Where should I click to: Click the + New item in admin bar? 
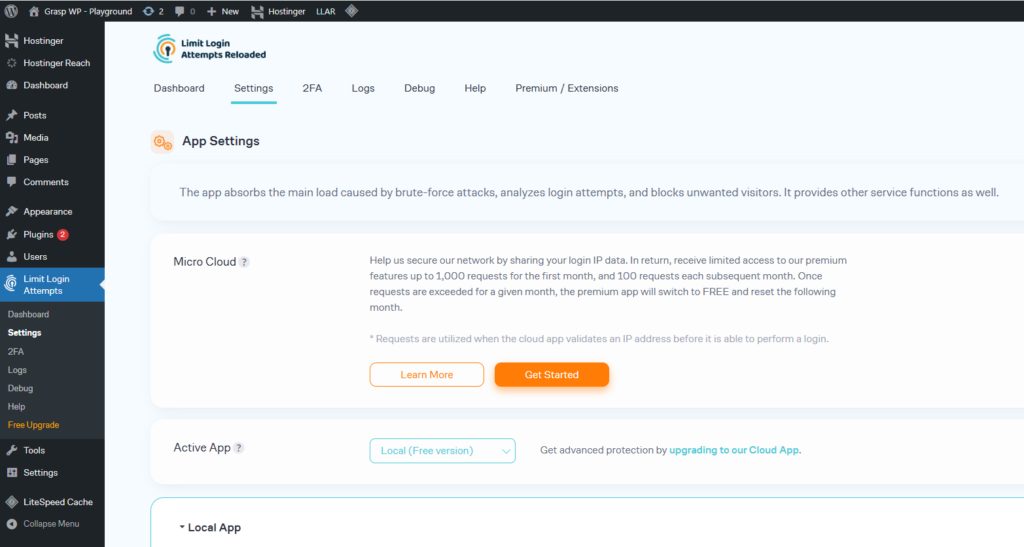pyautogui.click(x=223, y=11)
